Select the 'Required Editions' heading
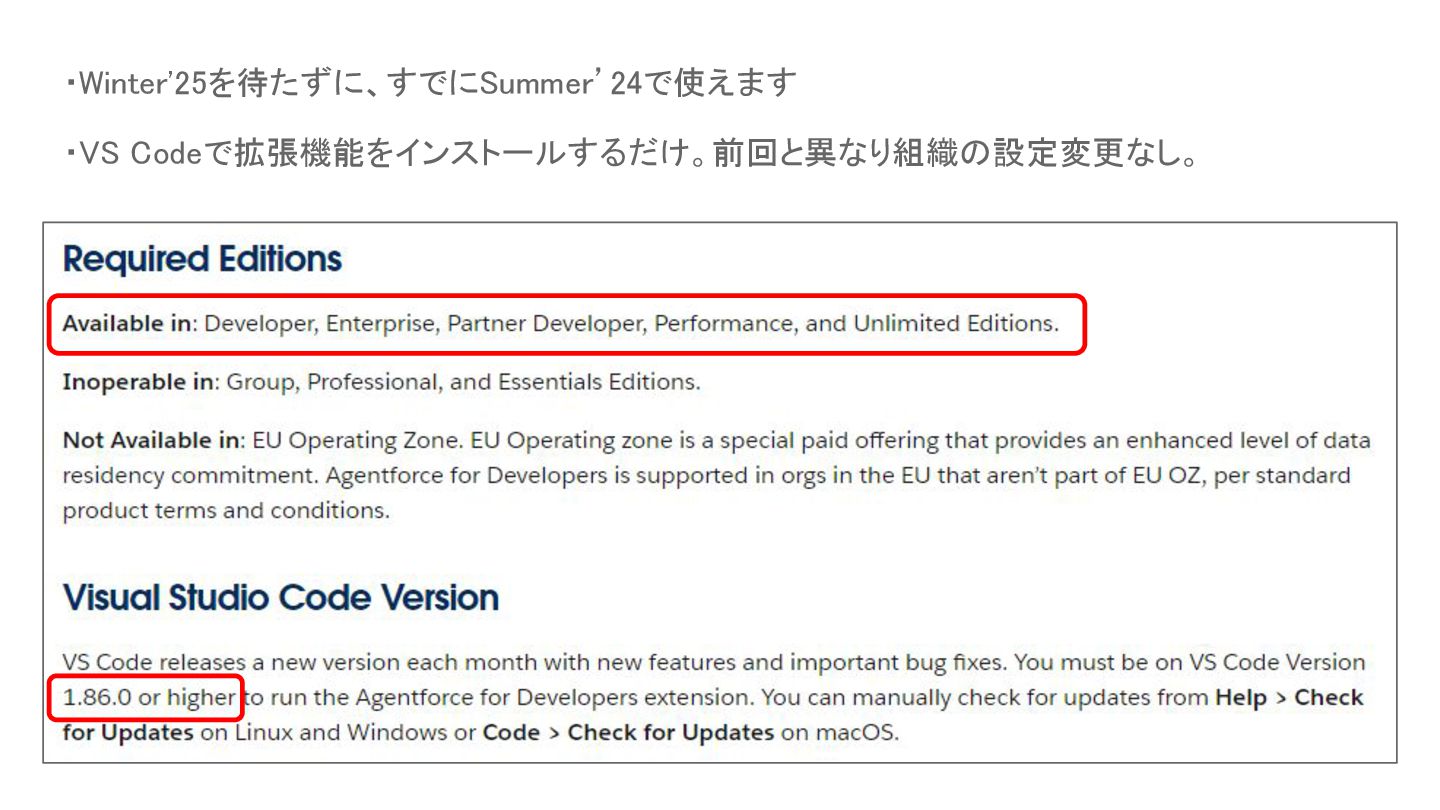Viewport: 1440px width, 810px height. (202, 259)
